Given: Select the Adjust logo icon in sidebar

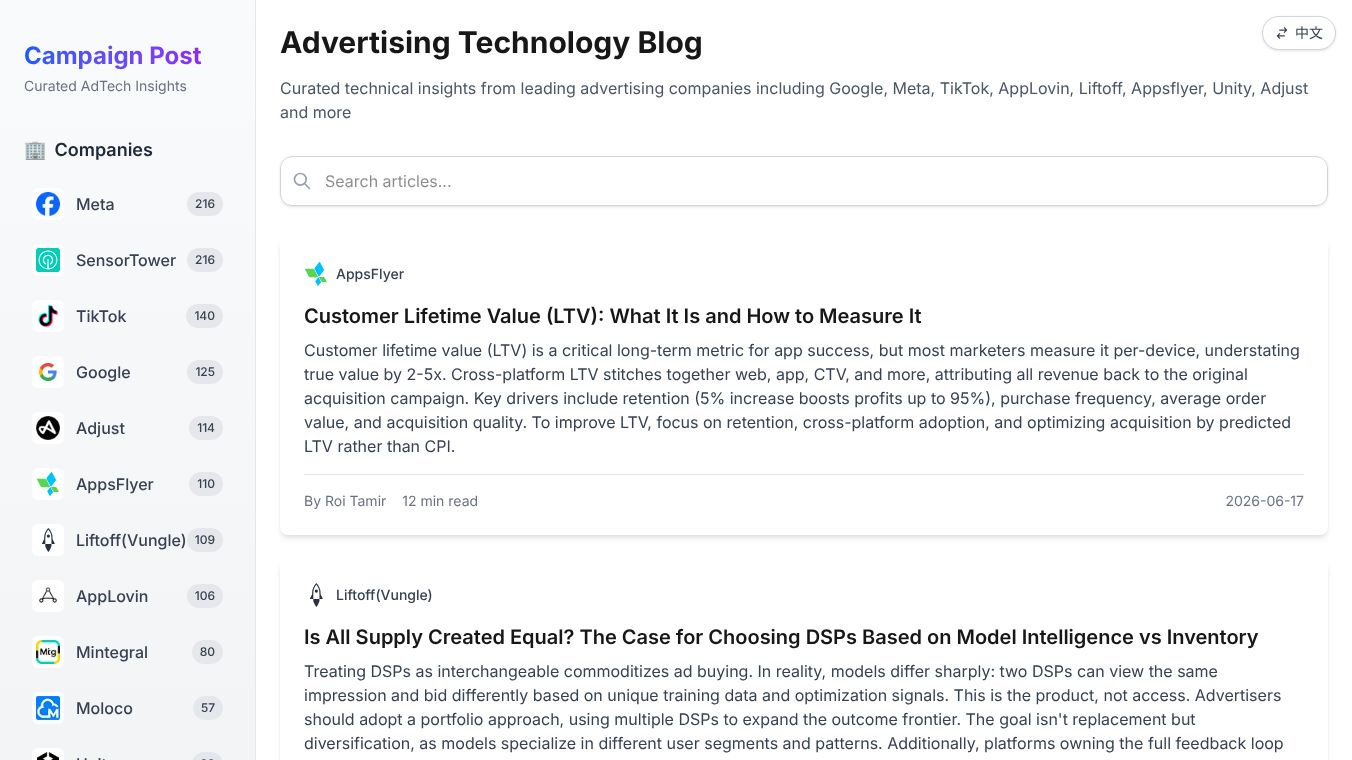Looking at the screenshot, I should coord(48,428).
